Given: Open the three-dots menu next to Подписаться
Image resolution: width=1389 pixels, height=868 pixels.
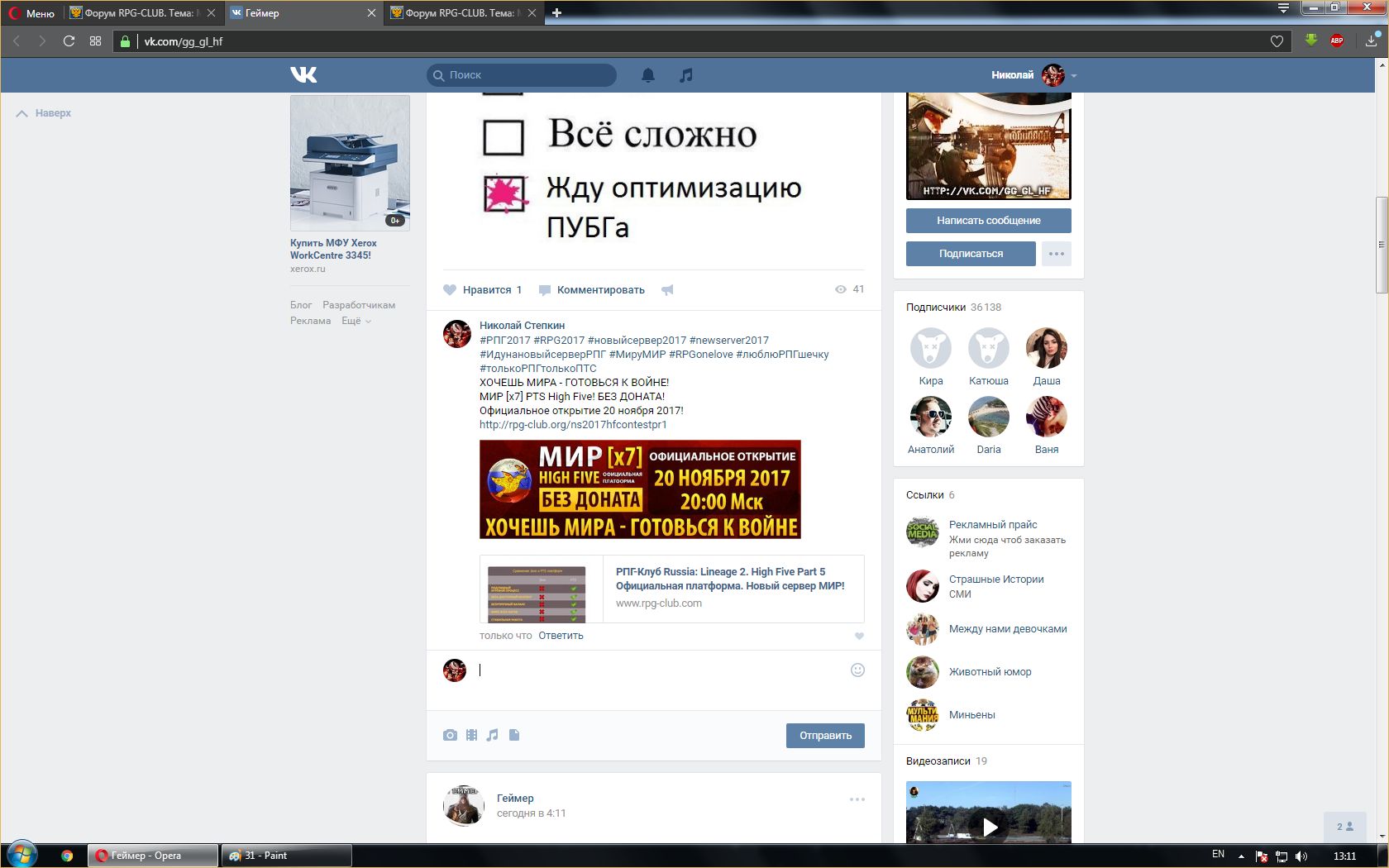Looking at the screenshot, I should [1057, 254].
